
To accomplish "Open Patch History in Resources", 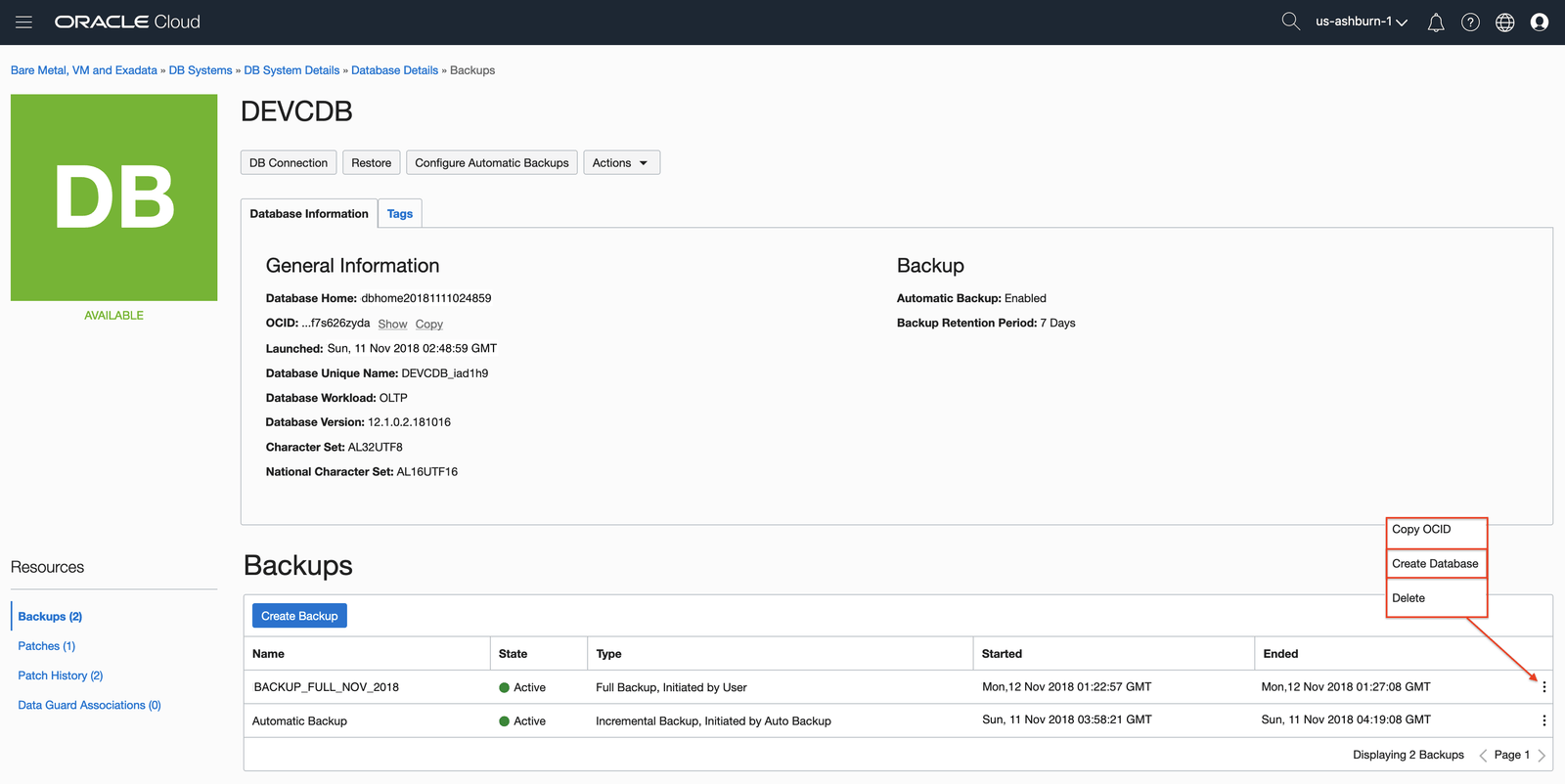I will point(60,675).
